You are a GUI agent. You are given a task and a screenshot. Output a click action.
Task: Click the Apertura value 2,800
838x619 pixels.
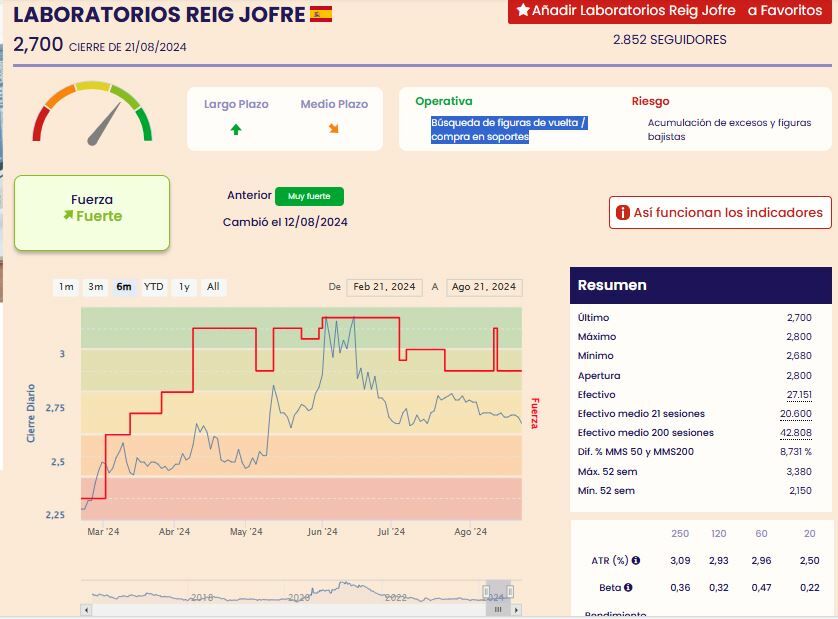799,376
